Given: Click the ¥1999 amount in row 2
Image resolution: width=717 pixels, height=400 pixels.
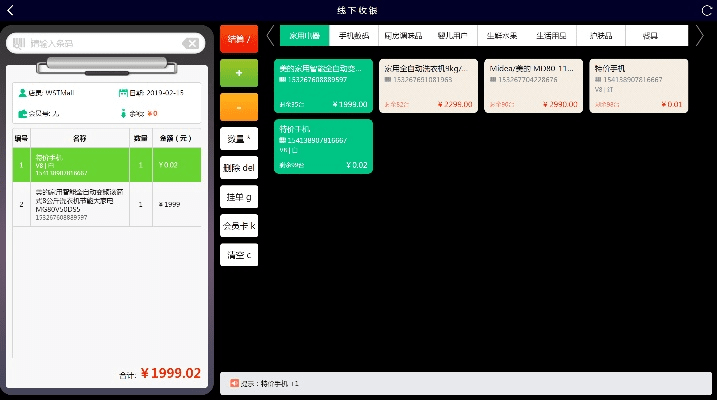Looking at the screenshot, I should pyautogui.click(x=169, y=204).
